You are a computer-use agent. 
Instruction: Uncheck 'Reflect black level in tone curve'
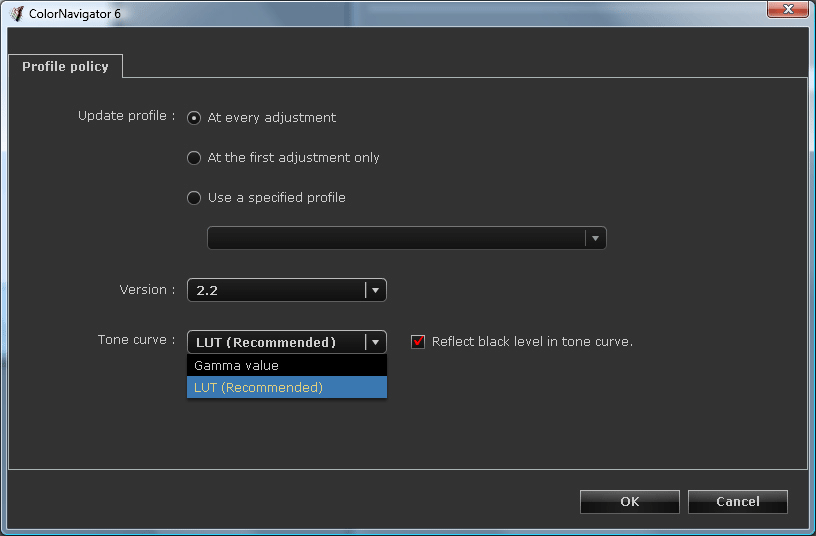tap(418, 341)
